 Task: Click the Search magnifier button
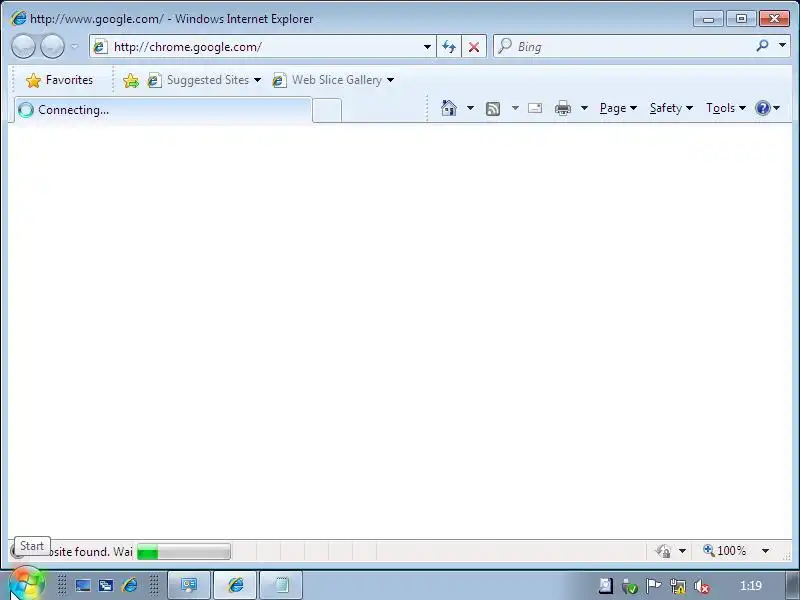(x=762, y=46)
